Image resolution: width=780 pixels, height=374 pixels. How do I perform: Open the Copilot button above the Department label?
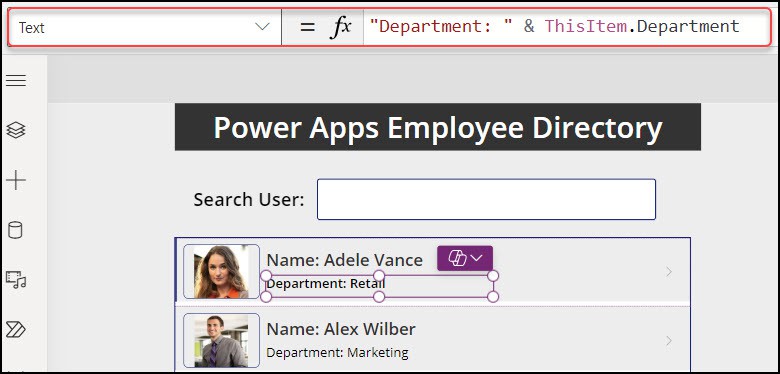(x=465, y=258)
